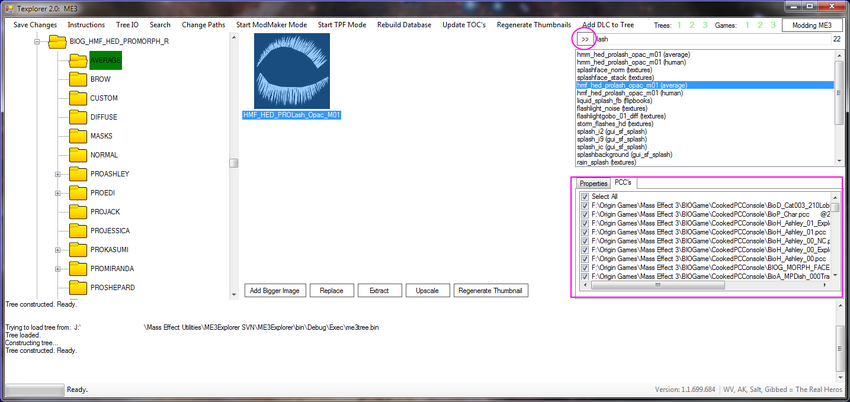Open the PROJACK folder icon
This screenshot has height=402, width=850.
(x=78, y=212)
